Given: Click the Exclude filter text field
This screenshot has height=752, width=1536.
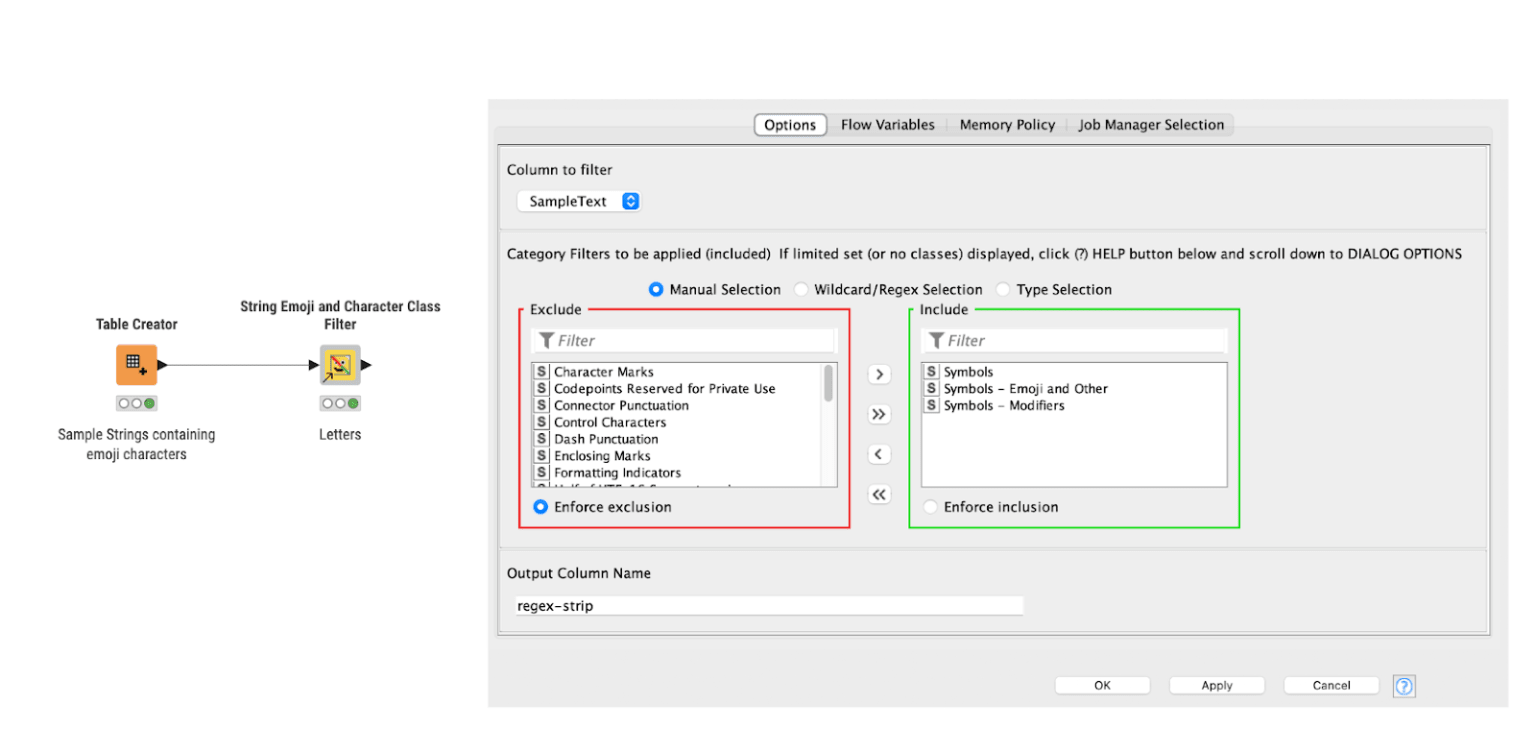Looking at the screenshot, I should pos(684,341).
